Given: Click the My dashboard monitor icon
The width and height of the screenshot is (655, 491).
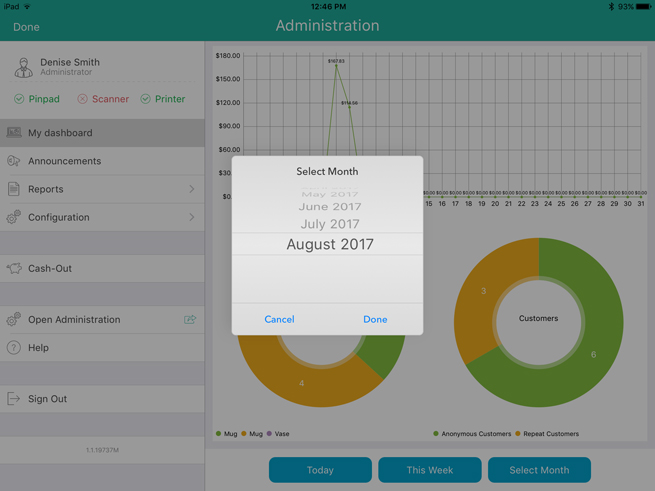Looking at the screenshot, I should pyautogui.click(x=14, y=132).
